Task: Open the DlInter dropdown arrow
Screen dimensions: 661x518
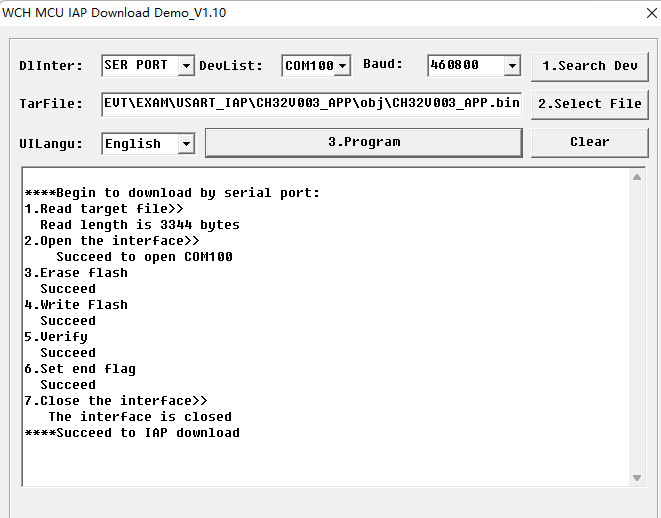Action: [x=186, y=66]
